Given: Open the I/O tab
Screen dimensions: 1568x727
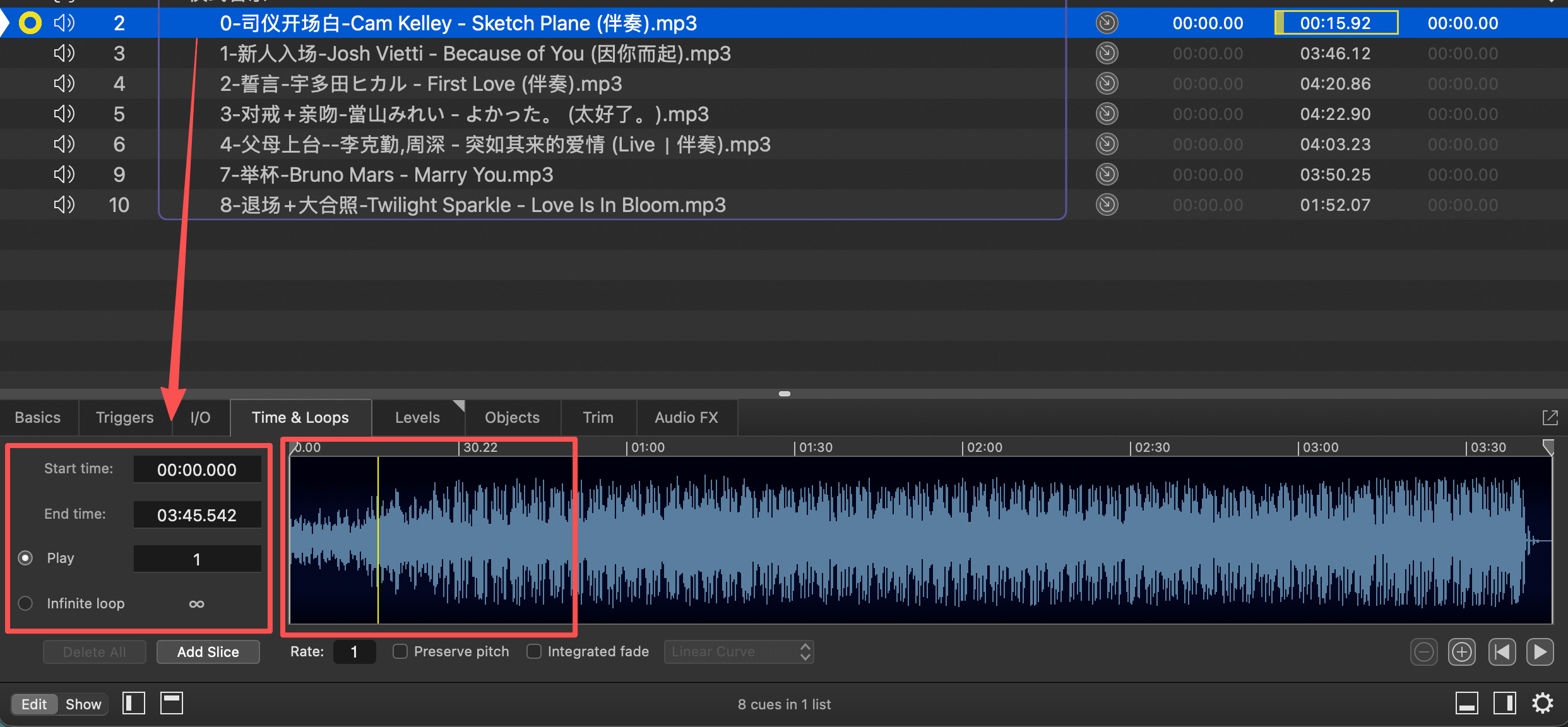Looking at the screenshot, I should point(201,418).
